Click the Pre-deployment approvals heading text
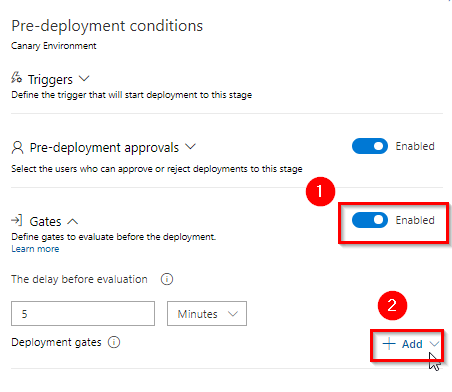452x392 pixels. point(104,147)
